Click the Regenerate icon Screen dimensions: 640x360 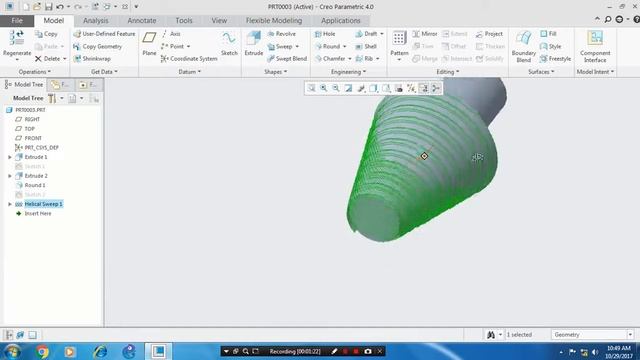pos(17,38)
